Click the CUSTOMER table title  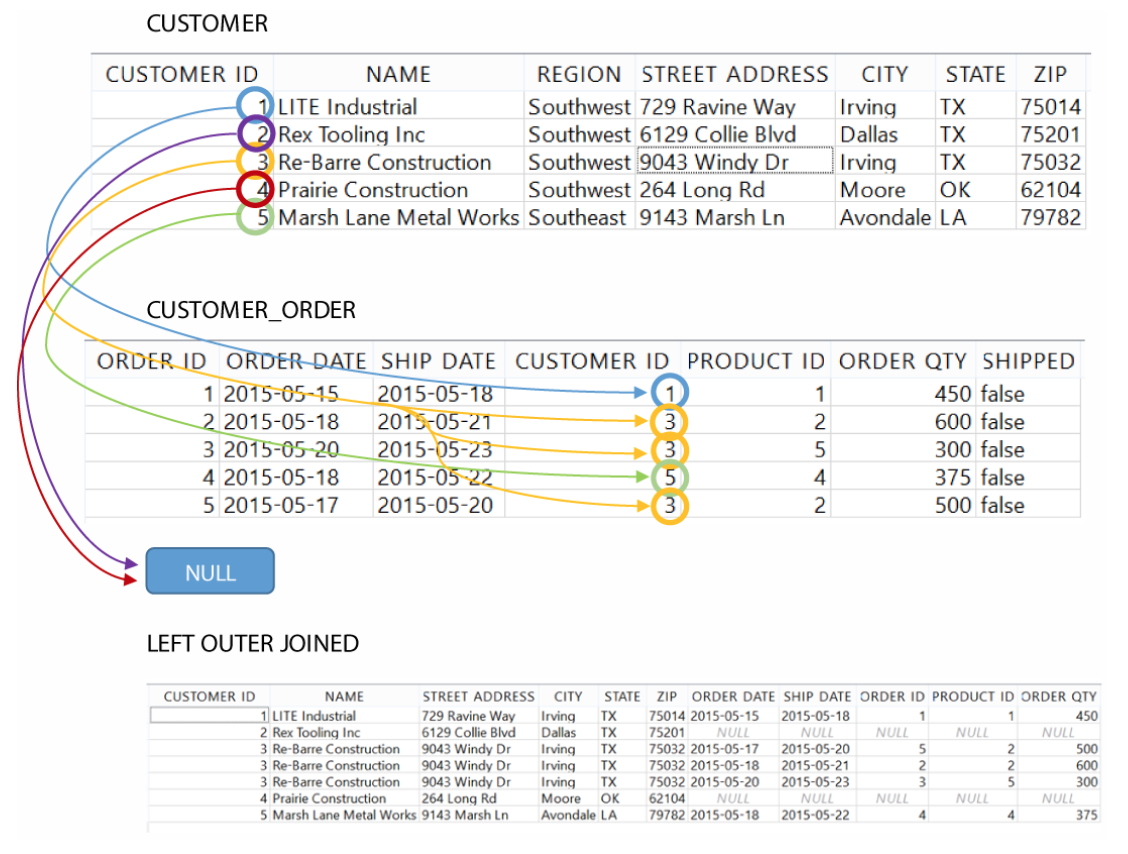(208, 23)
